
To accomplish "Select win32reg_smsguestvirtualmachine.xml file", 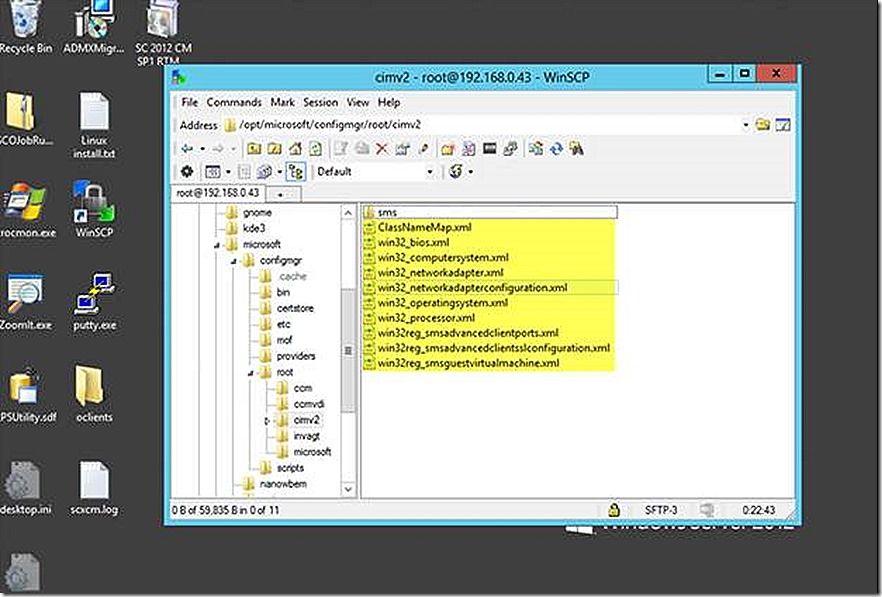I will pyautogui.click(x=469, y=363).
